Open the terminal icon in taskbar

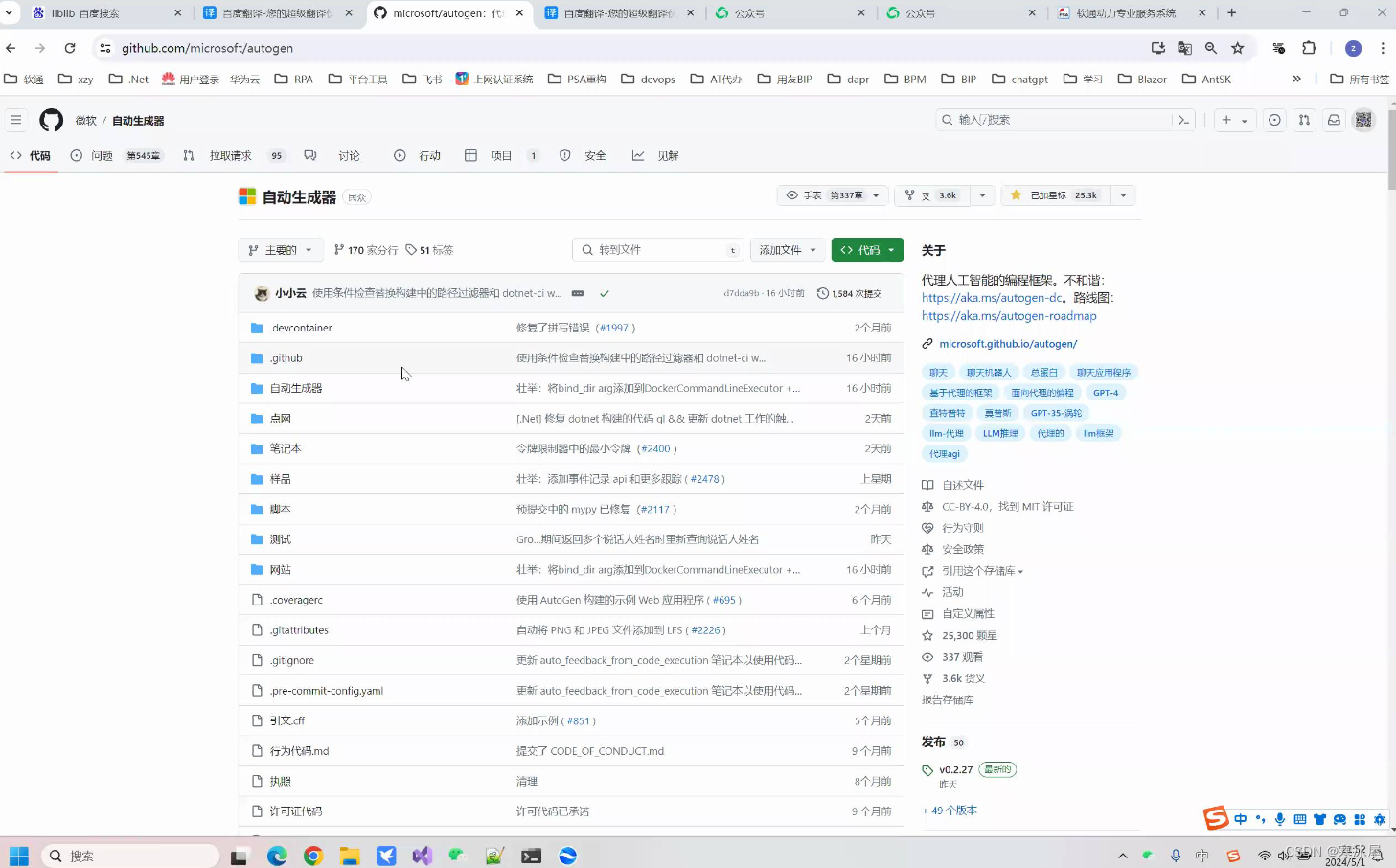pos(532,856)
